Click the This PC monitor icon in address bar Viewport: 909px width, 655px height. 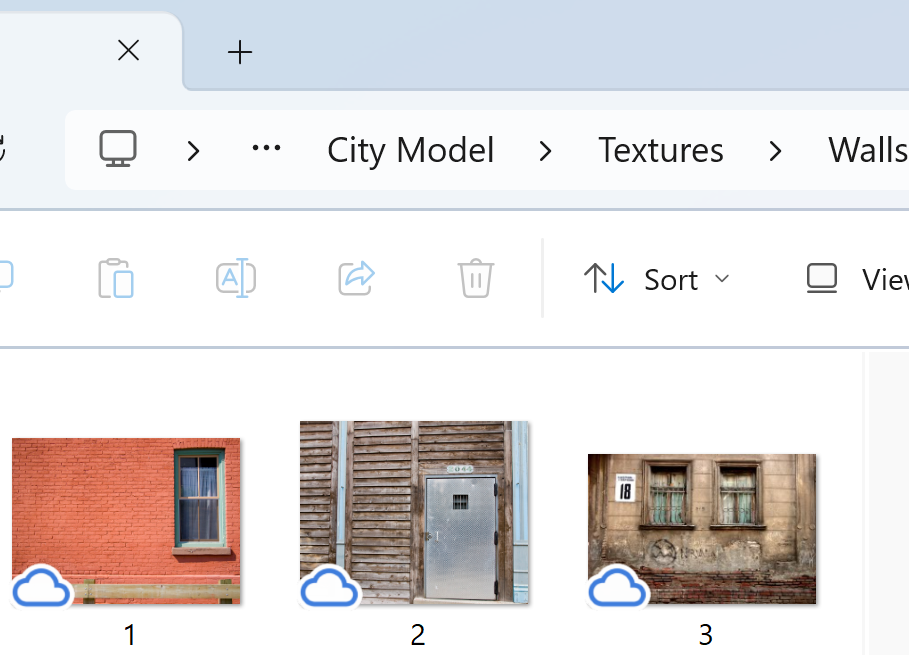[118, 149]
